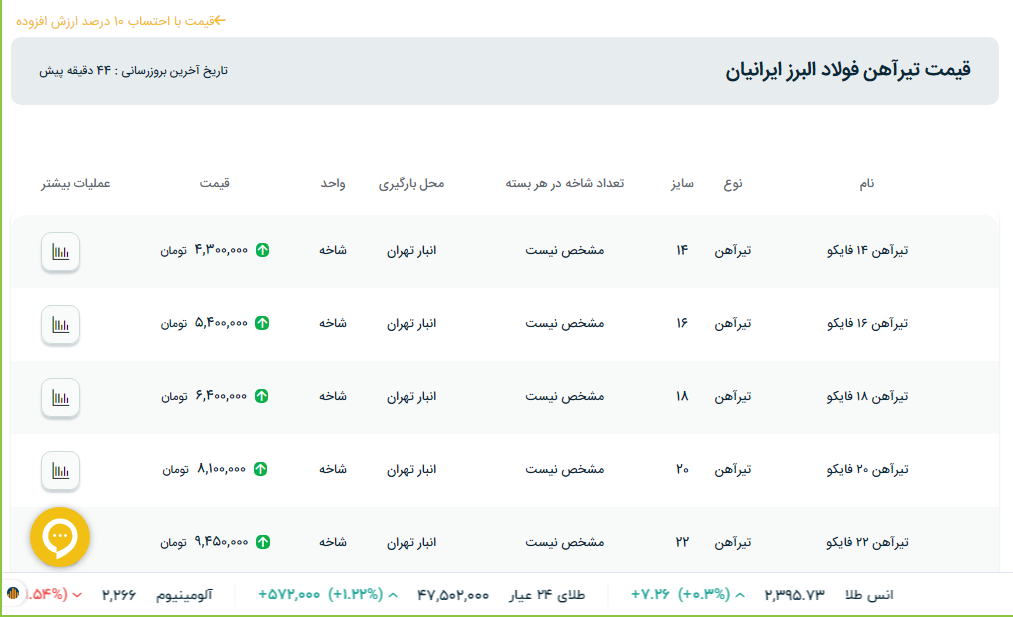This screenshot has width=1013, height=617.
Task: Open chart for تیرآهن ۱۸ فایکو row
Action: coord(60,397)
